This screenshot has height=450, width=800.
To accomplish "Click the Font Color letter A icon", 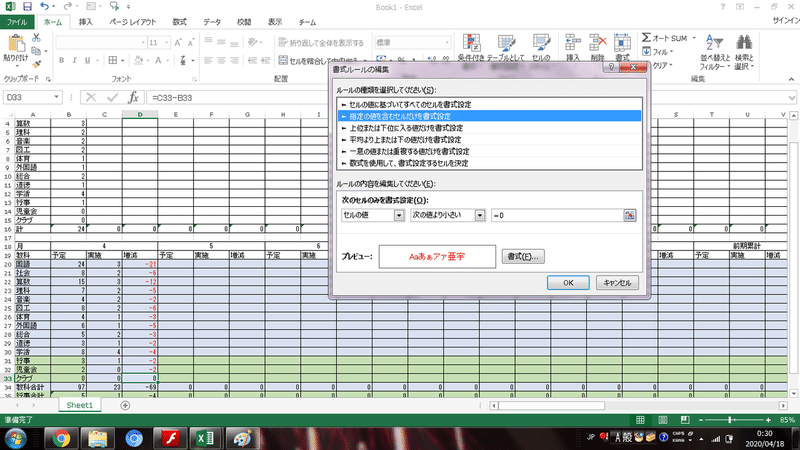I will (159, 60).
